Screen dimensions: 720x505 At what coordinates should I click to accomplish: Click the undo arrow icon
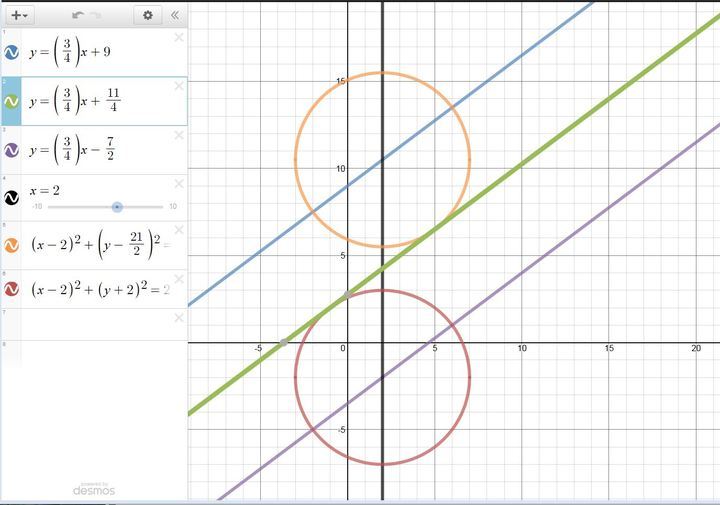(x=78, y=15)
